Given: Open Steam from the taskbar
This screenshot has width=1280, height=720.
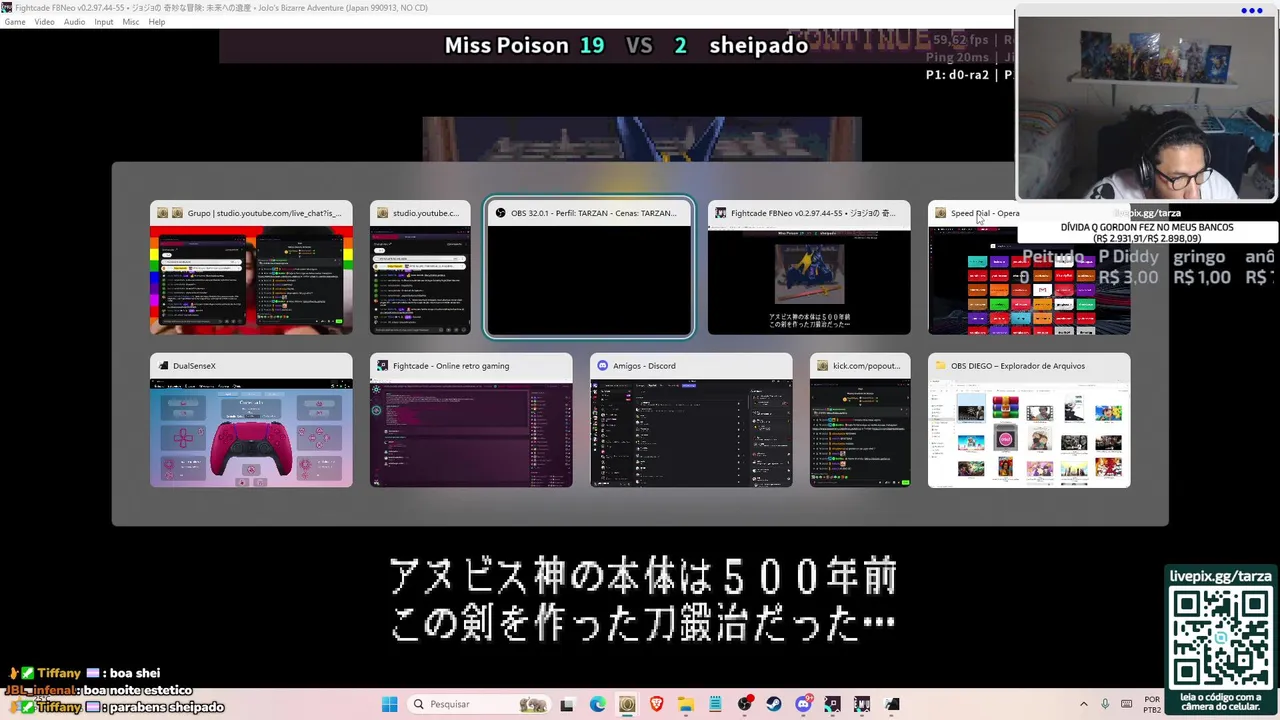Looking at the screenshot, I should tap(774, 704).
